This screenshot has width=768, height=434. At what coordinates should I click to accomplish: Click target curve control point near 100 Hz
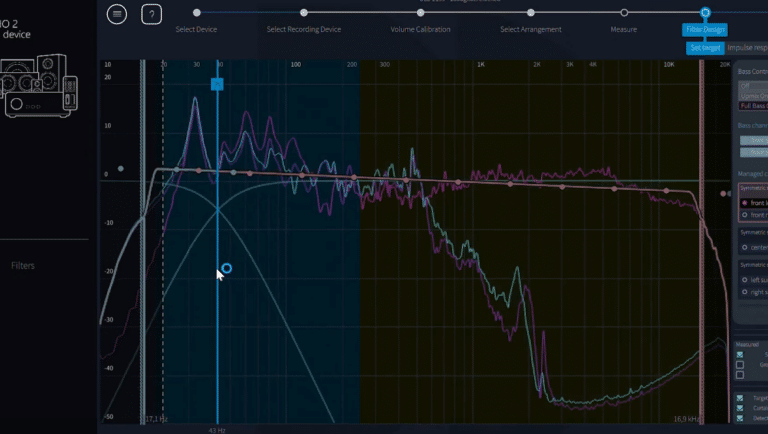tap(302, 175)
